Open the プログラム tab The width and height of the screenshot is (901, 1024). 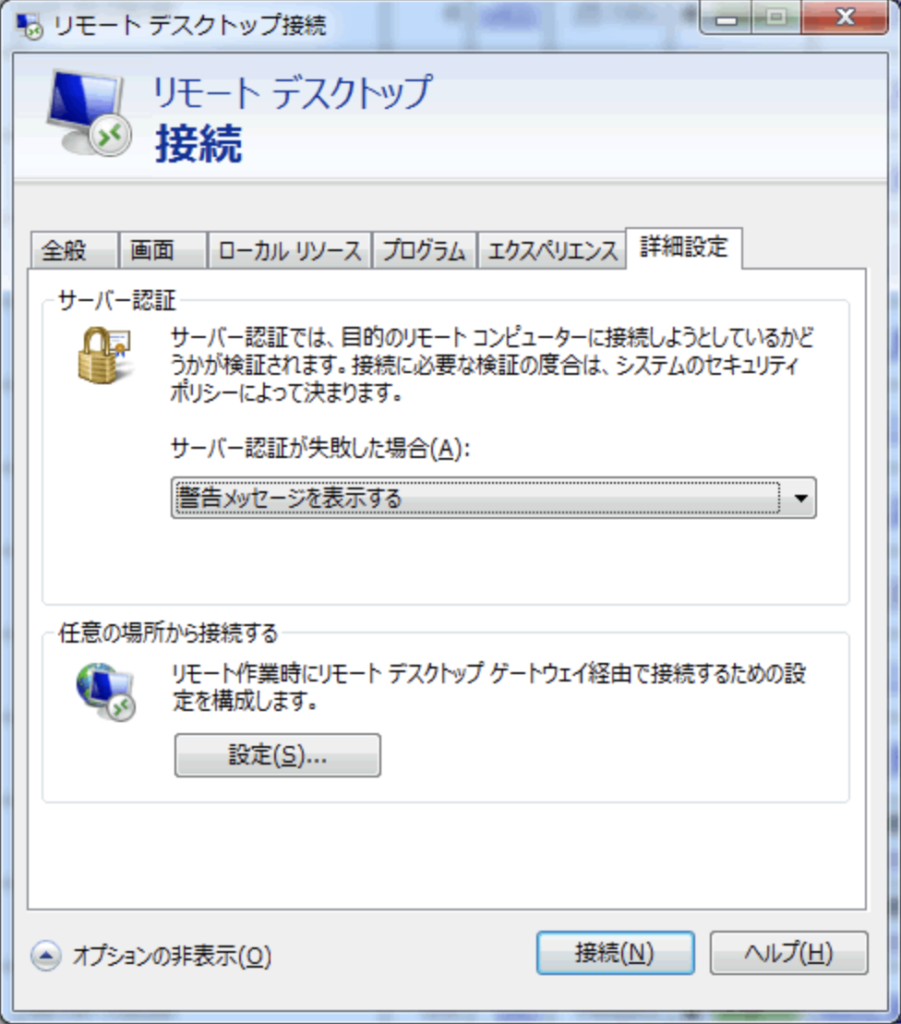pyautogui.click(x=424, y=250)
